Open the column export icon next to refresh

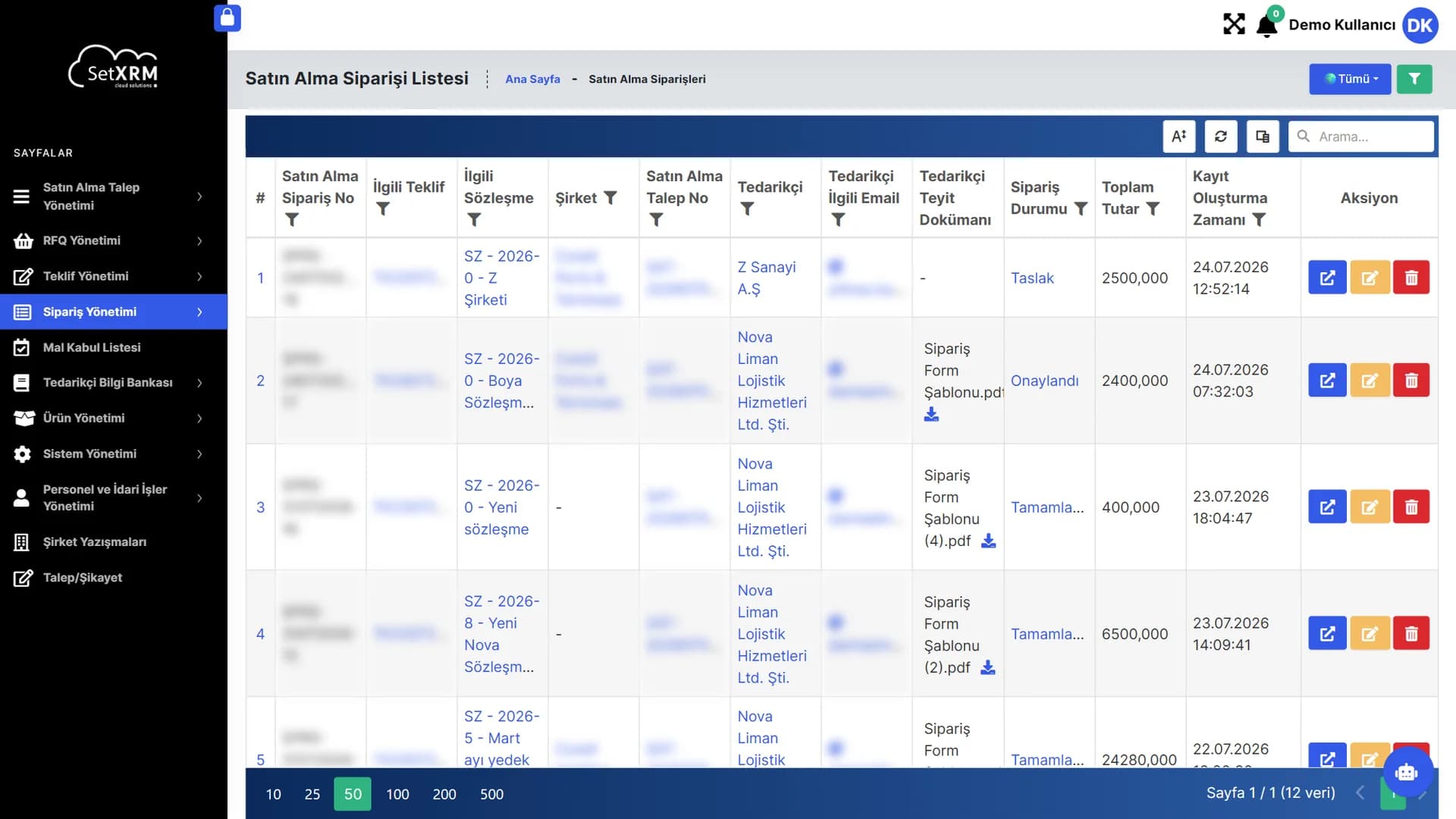pyautogui.click(x=1263, y=136)
